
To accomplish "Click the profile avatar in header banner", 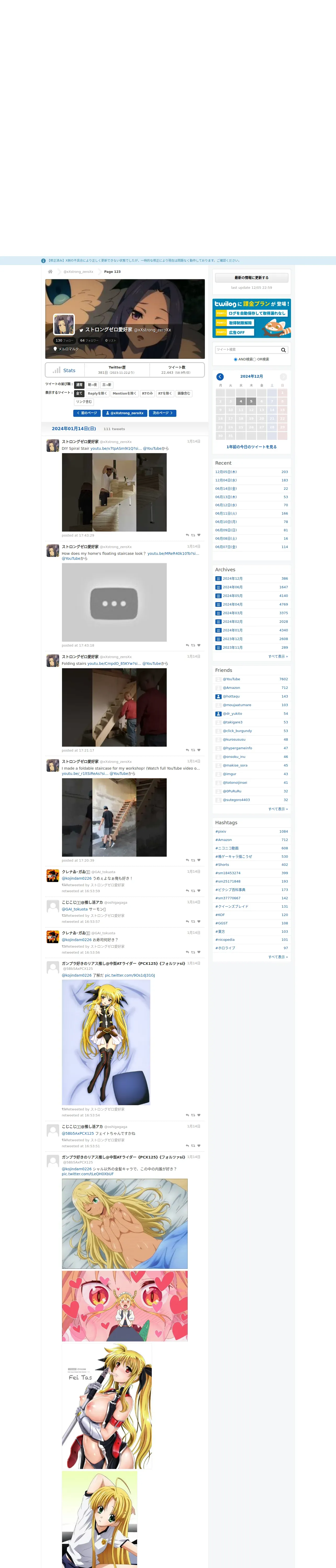I will (x=64, y=324).
